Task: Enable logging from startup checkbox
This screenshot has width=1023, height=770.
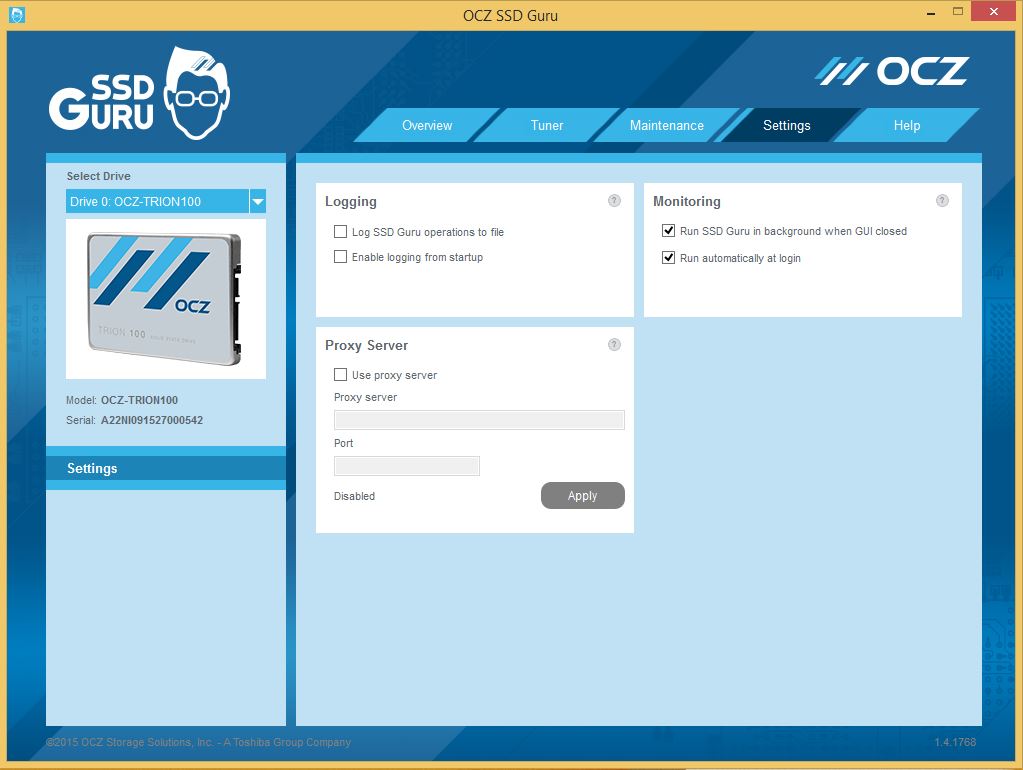Action: [340, 256]
